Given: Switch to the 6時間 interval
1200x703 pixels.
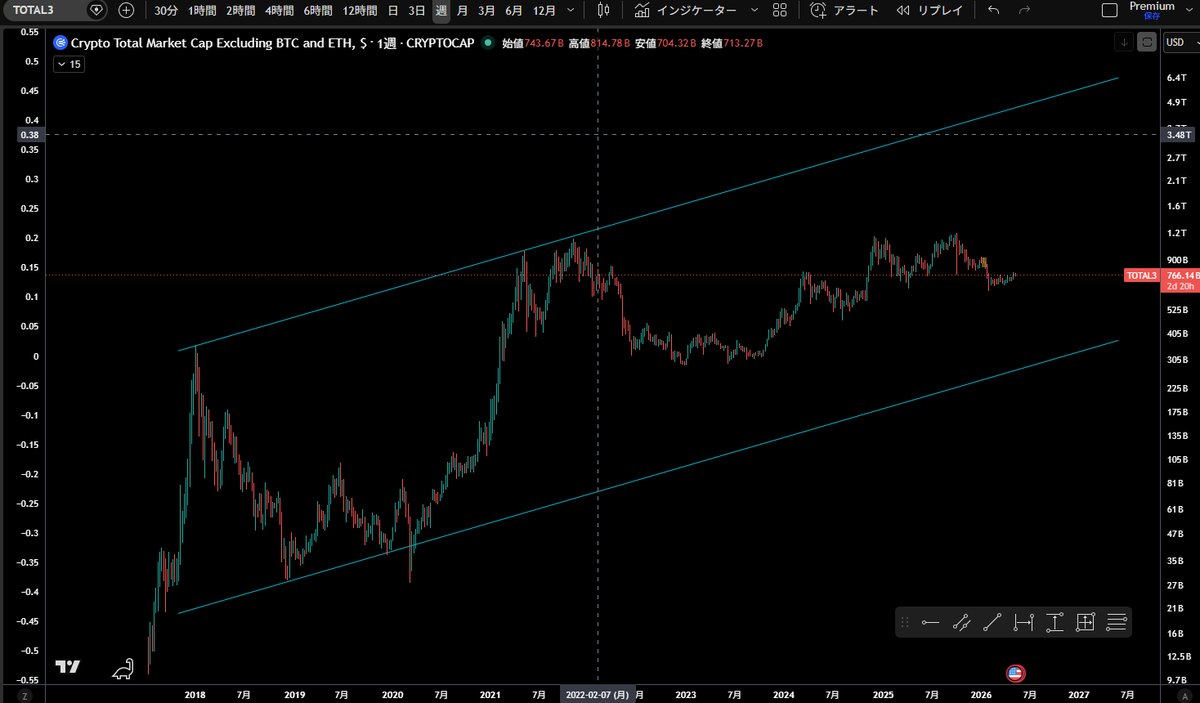Looking at the screenshot, I should click(x=318, y=10).
